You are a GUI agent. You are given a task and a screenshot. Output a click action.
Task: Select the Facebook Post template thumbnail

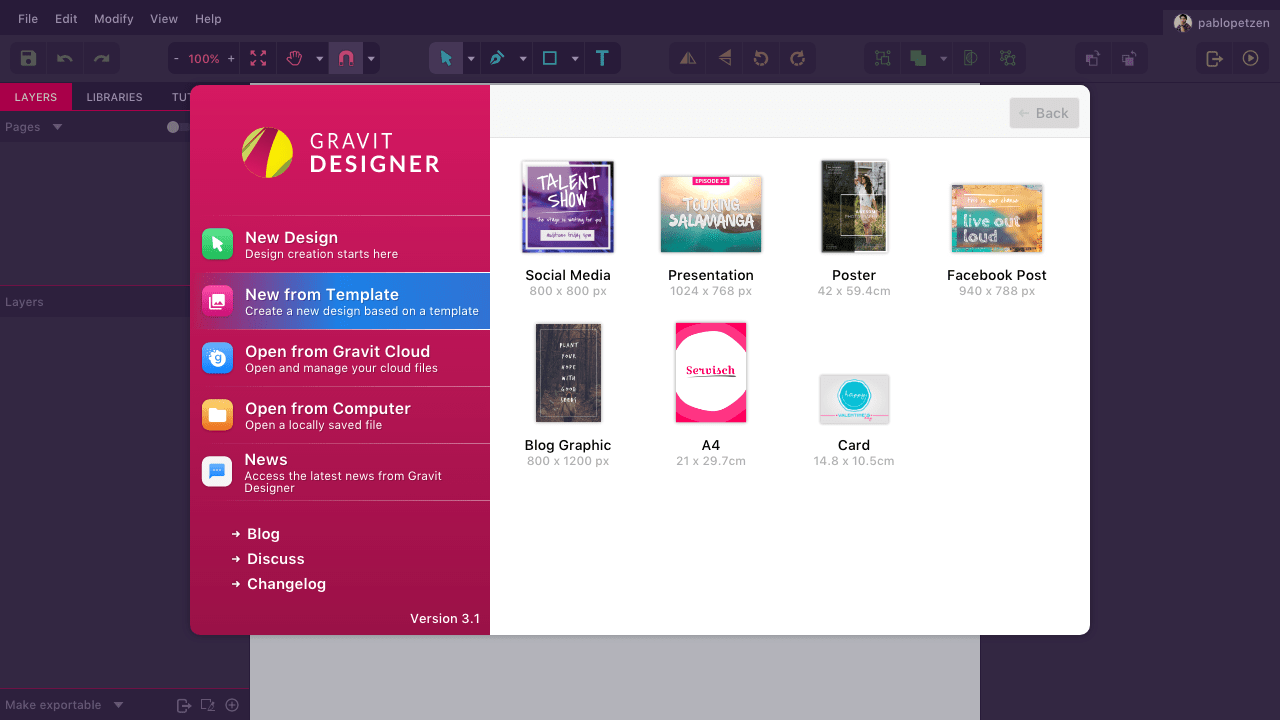(x=997, y=218)
